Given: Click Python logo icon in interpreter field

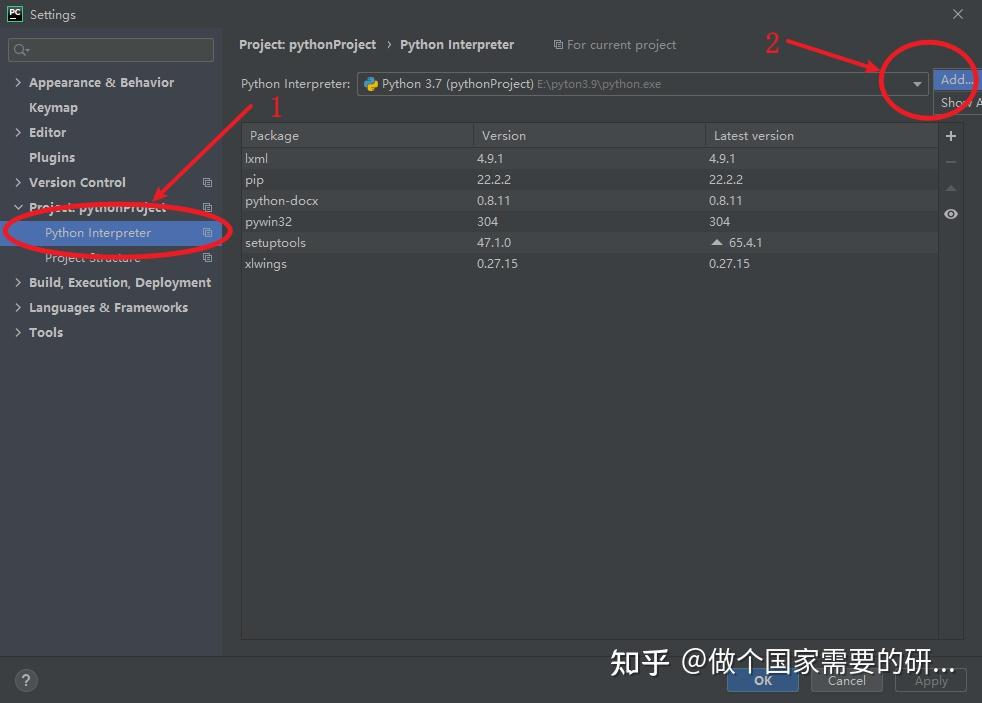Looking at the screenshot, I should (371, 84).
